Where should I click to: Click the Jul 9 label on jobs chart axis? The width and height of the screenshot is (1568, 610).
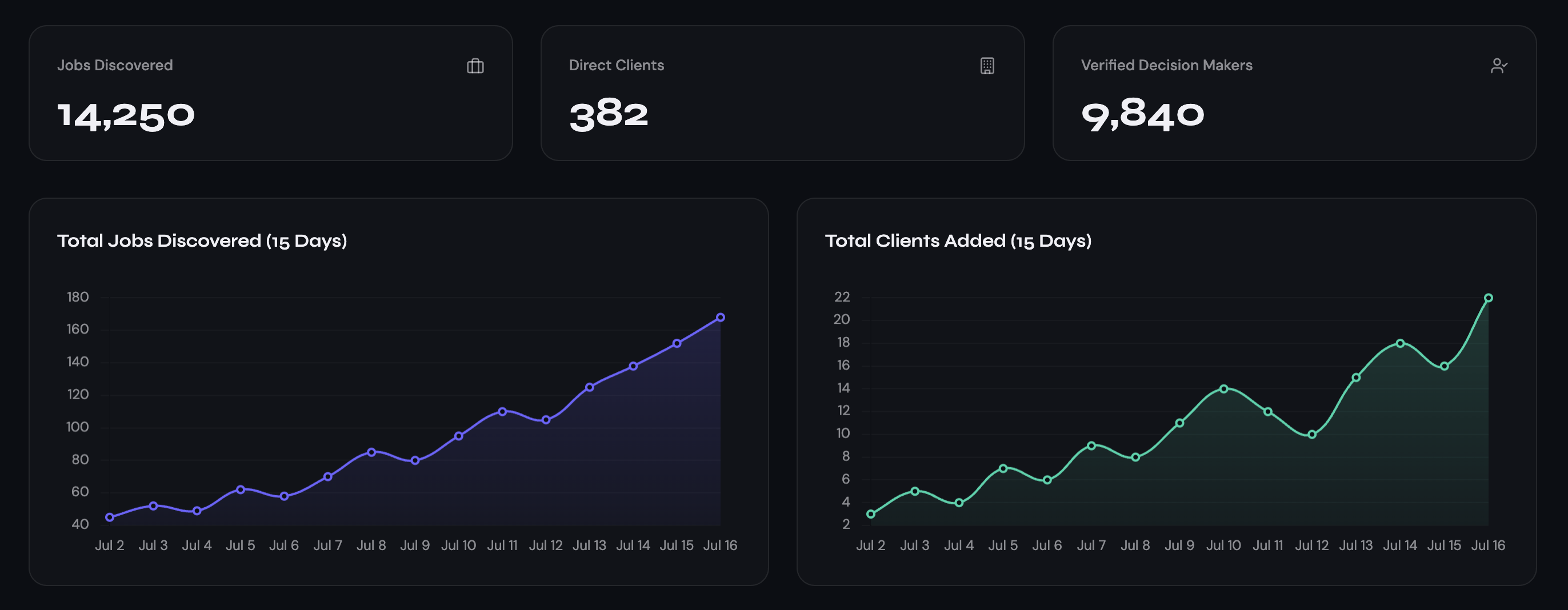(x=415, y=545)
